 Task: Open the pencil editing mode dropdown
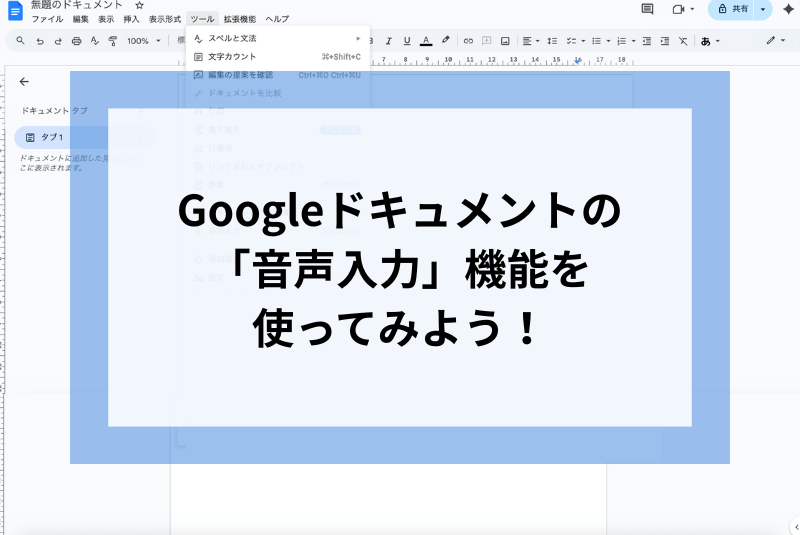776,40
